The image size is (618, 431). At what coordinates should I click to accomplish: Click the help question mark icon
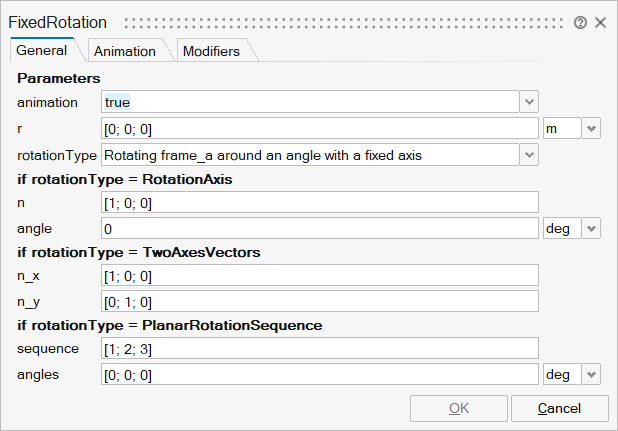581,22
